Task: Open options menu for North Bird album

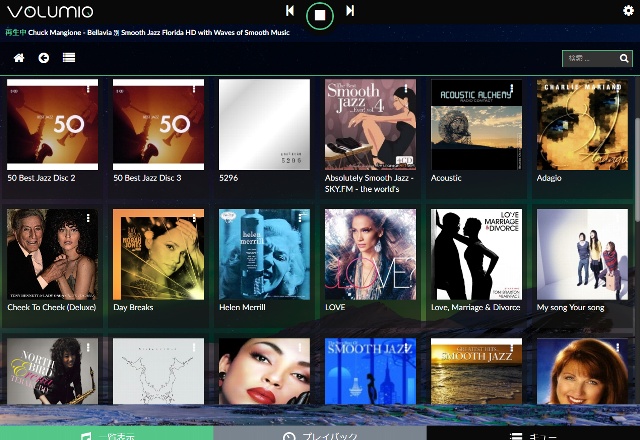Action: coord(88,347)
